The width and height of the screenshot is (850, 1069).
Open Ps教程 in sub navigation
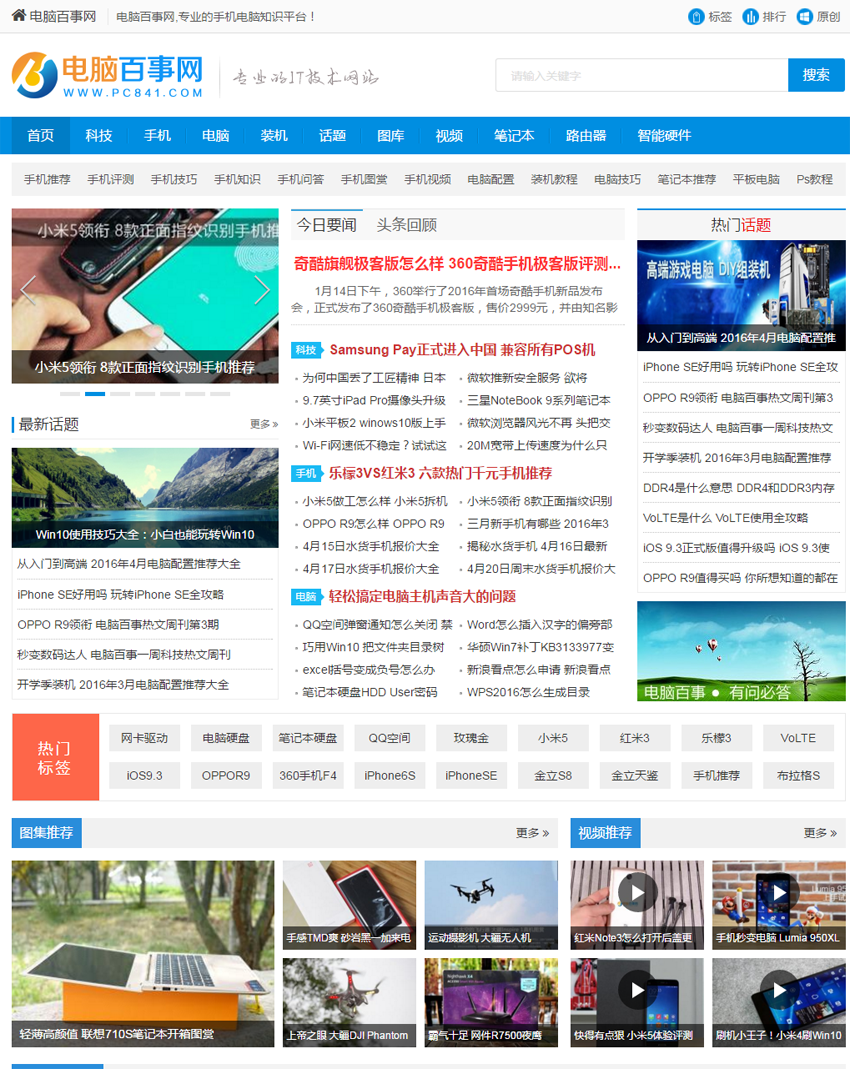(815, 179)
